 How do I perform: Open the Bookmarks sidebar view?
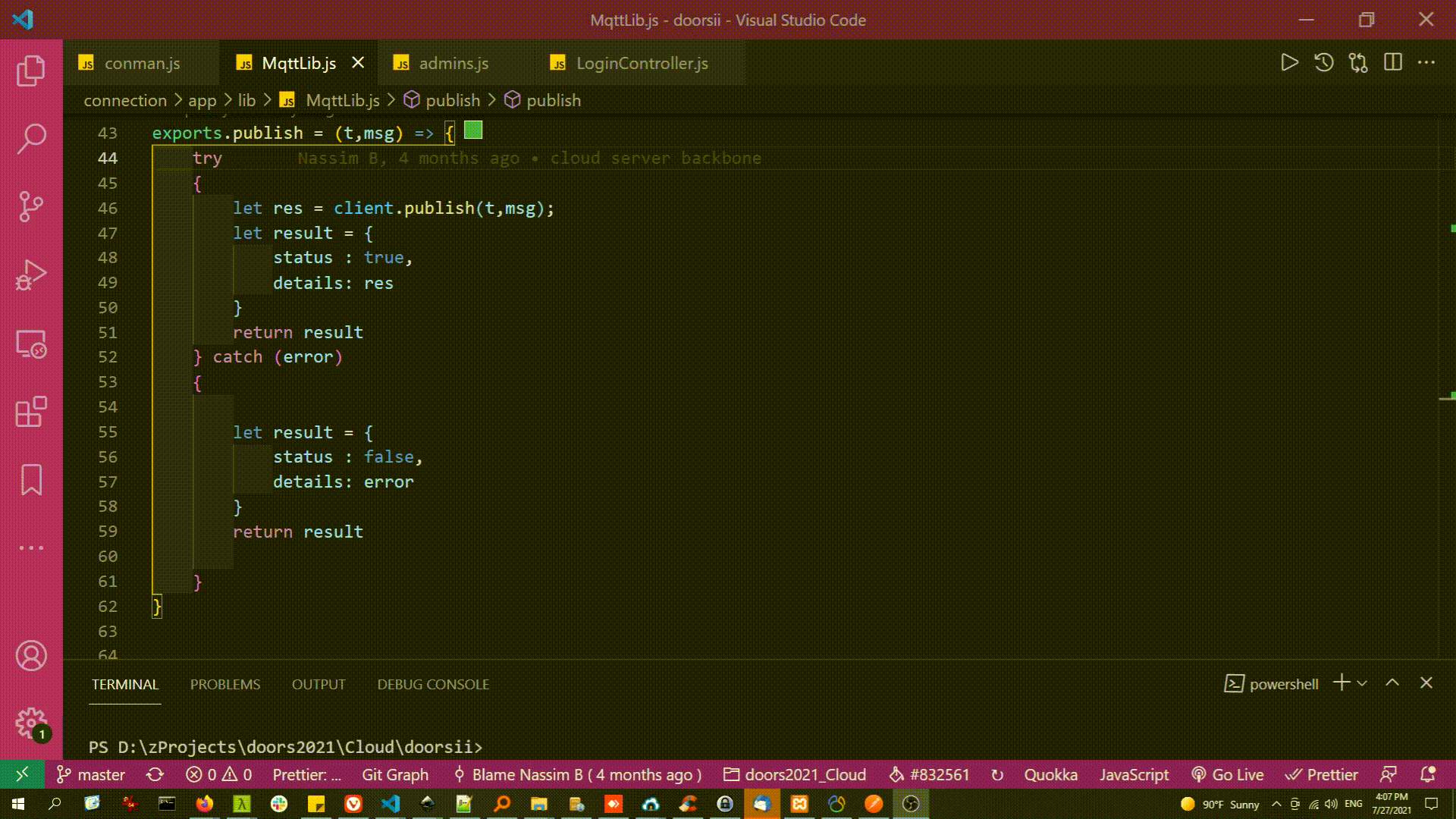coord(30,479)
